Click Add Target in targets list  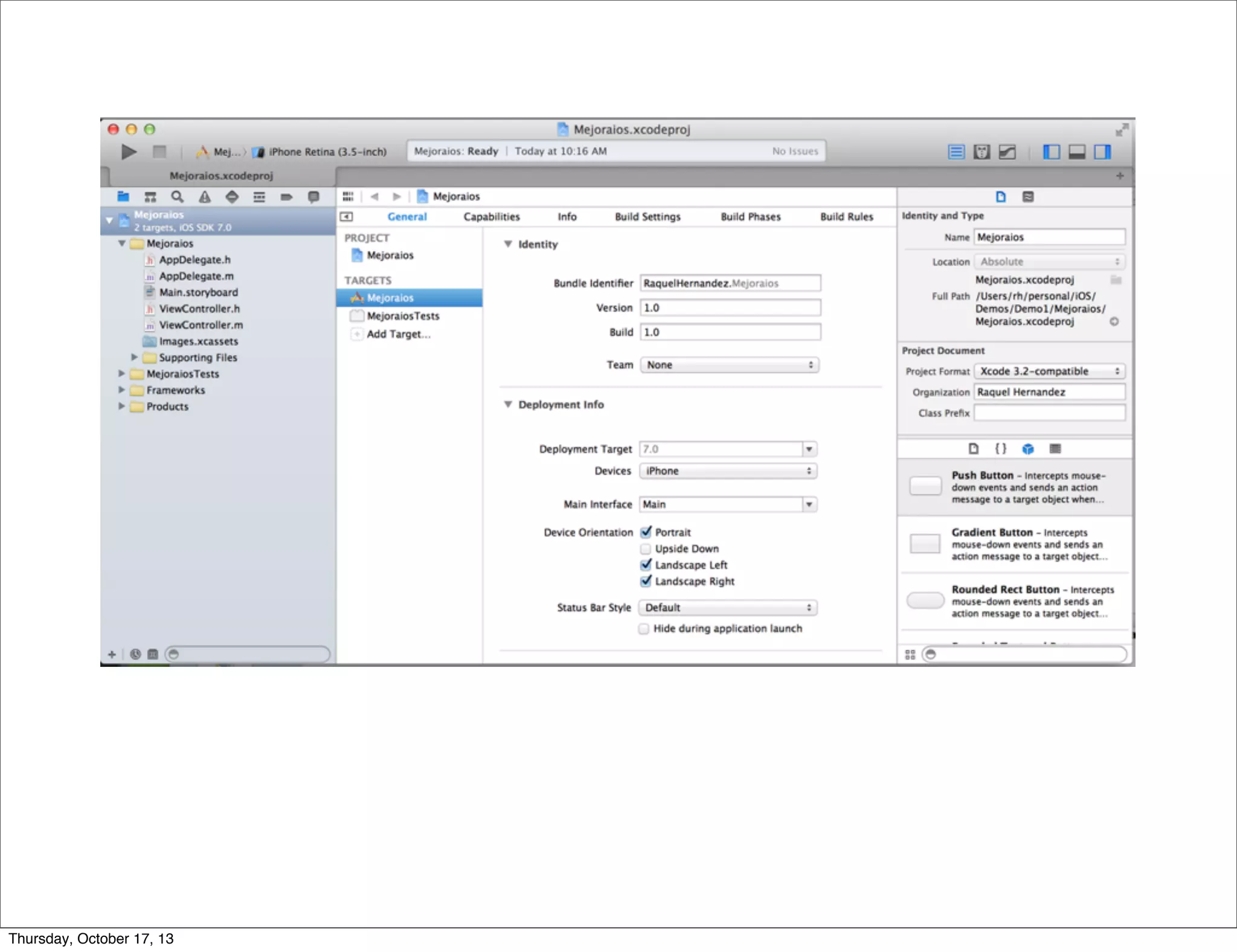(398, 334)
